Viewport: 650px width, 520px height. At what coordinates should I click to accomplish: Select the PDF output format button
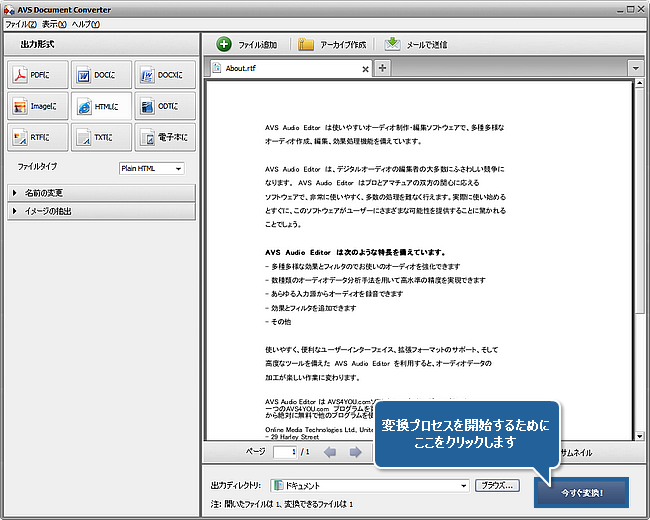tap(38, 75)
